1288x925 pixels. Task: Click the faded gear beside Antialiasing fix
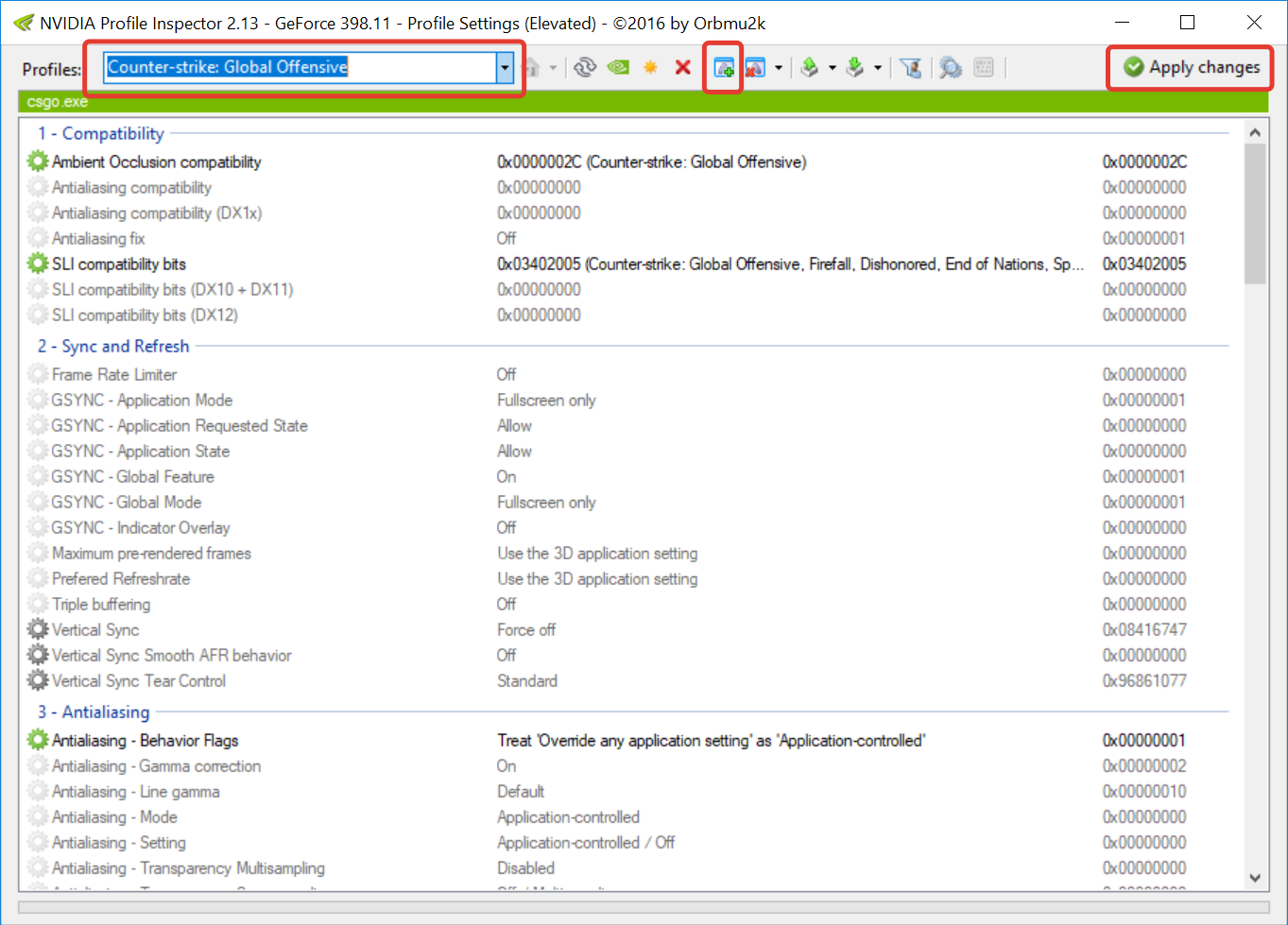[x=38, y=238]
